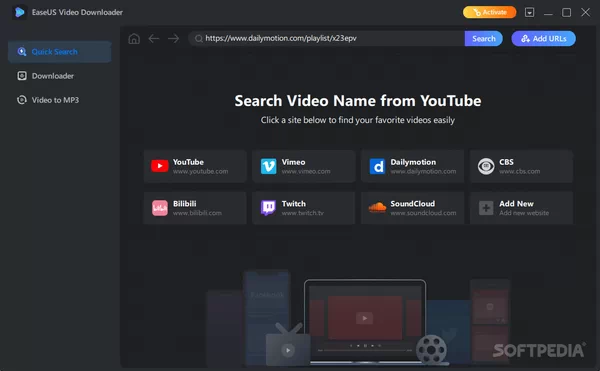Focus the dailymotion URL input field
The height and width of the screenshot is (371, 600).
[x=326, y=38]
